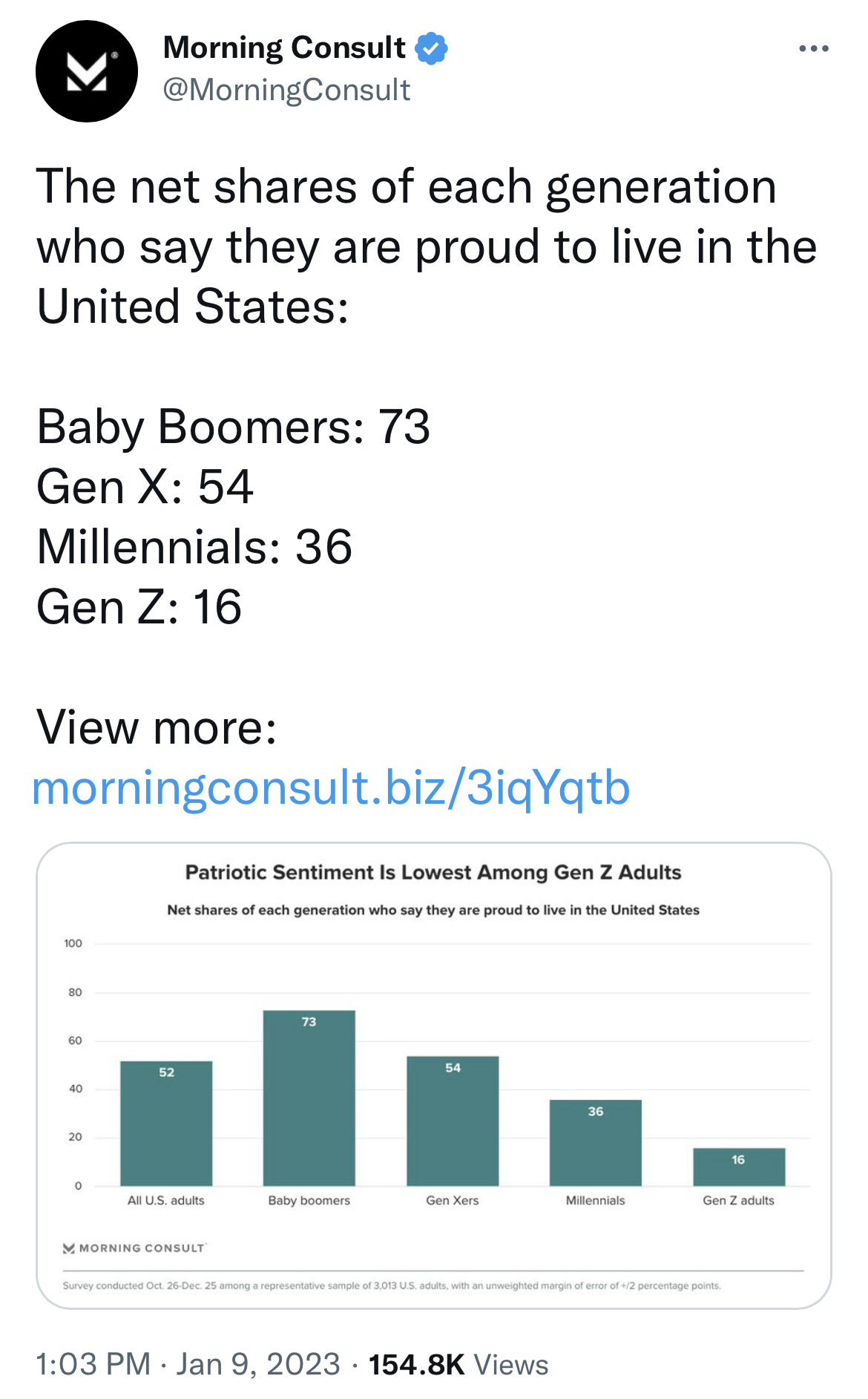868x1399 pixels.
Task: Click the chart title about Gen Z Adults
Action: (433, 872)
